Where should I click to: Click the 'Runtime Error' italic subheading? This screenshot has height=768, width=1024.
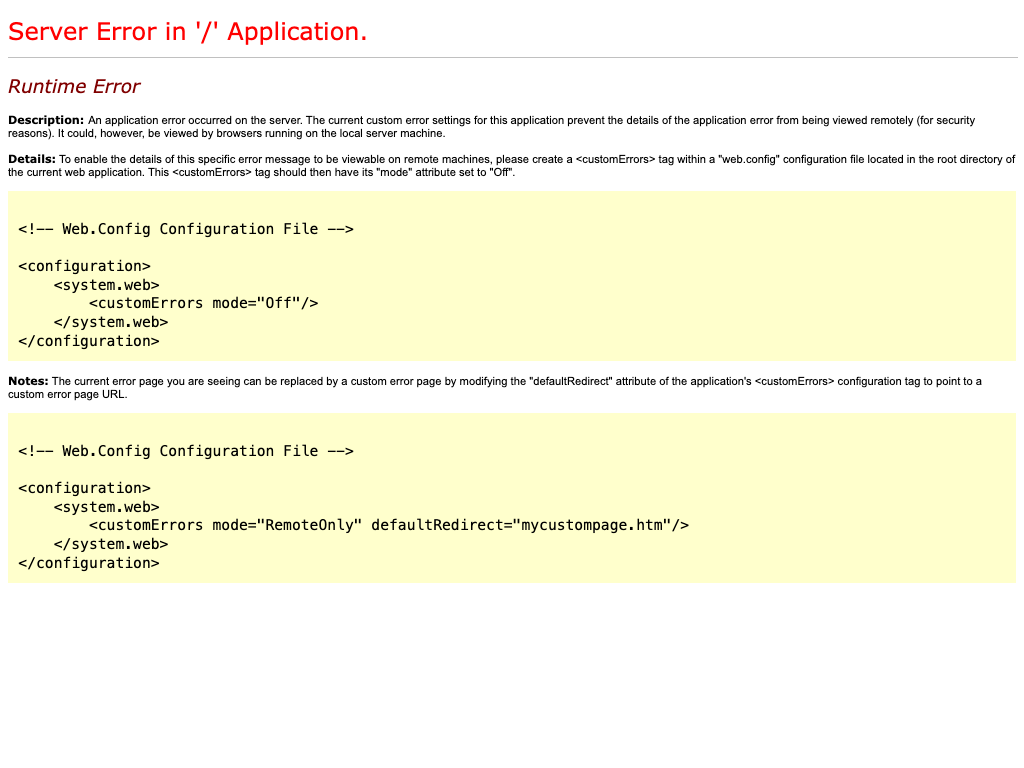pos(74,87)
